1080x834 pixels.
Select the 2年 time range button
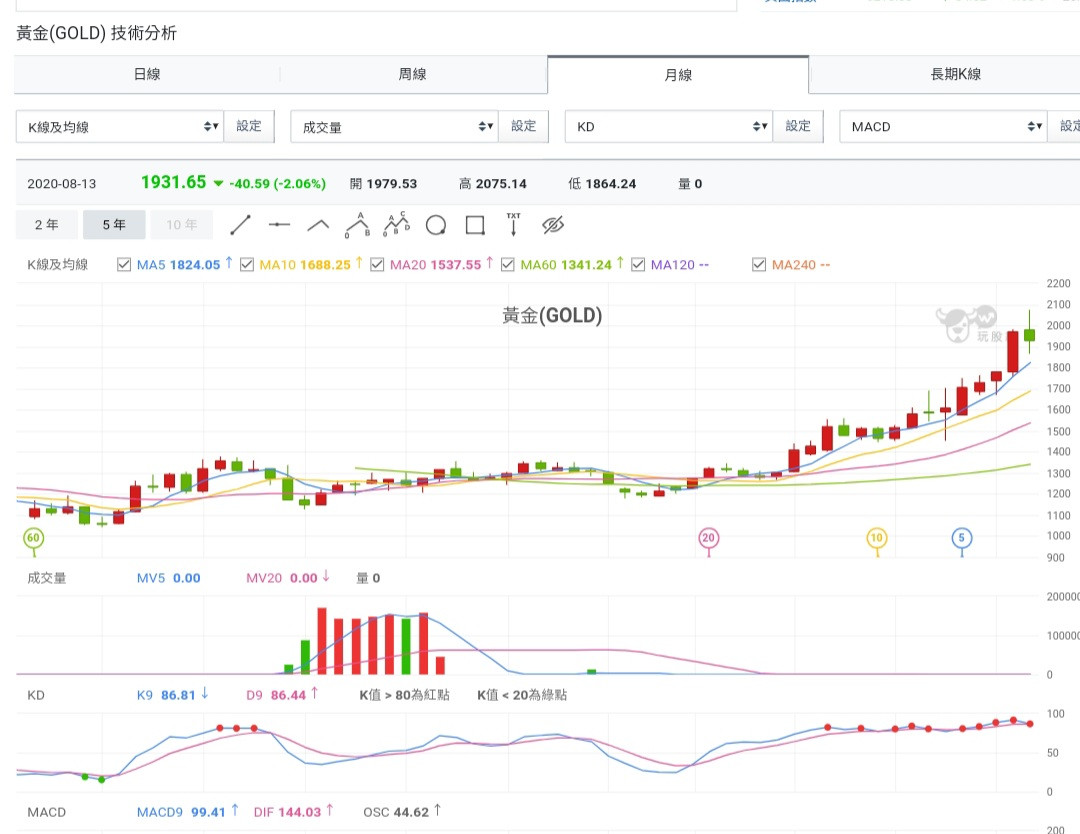(x=46, y=225)
